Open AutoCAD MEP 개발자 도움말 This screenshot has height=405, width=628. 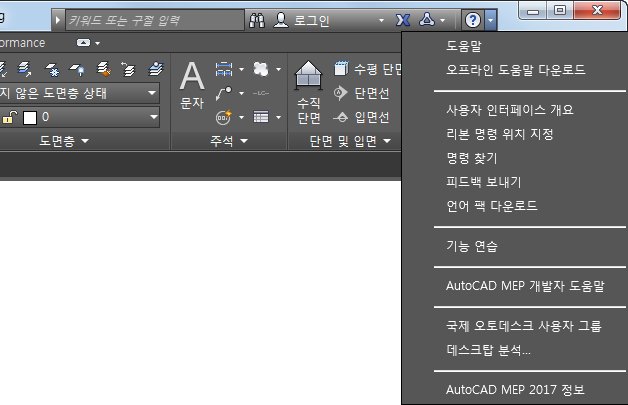(x=525, y=286)
